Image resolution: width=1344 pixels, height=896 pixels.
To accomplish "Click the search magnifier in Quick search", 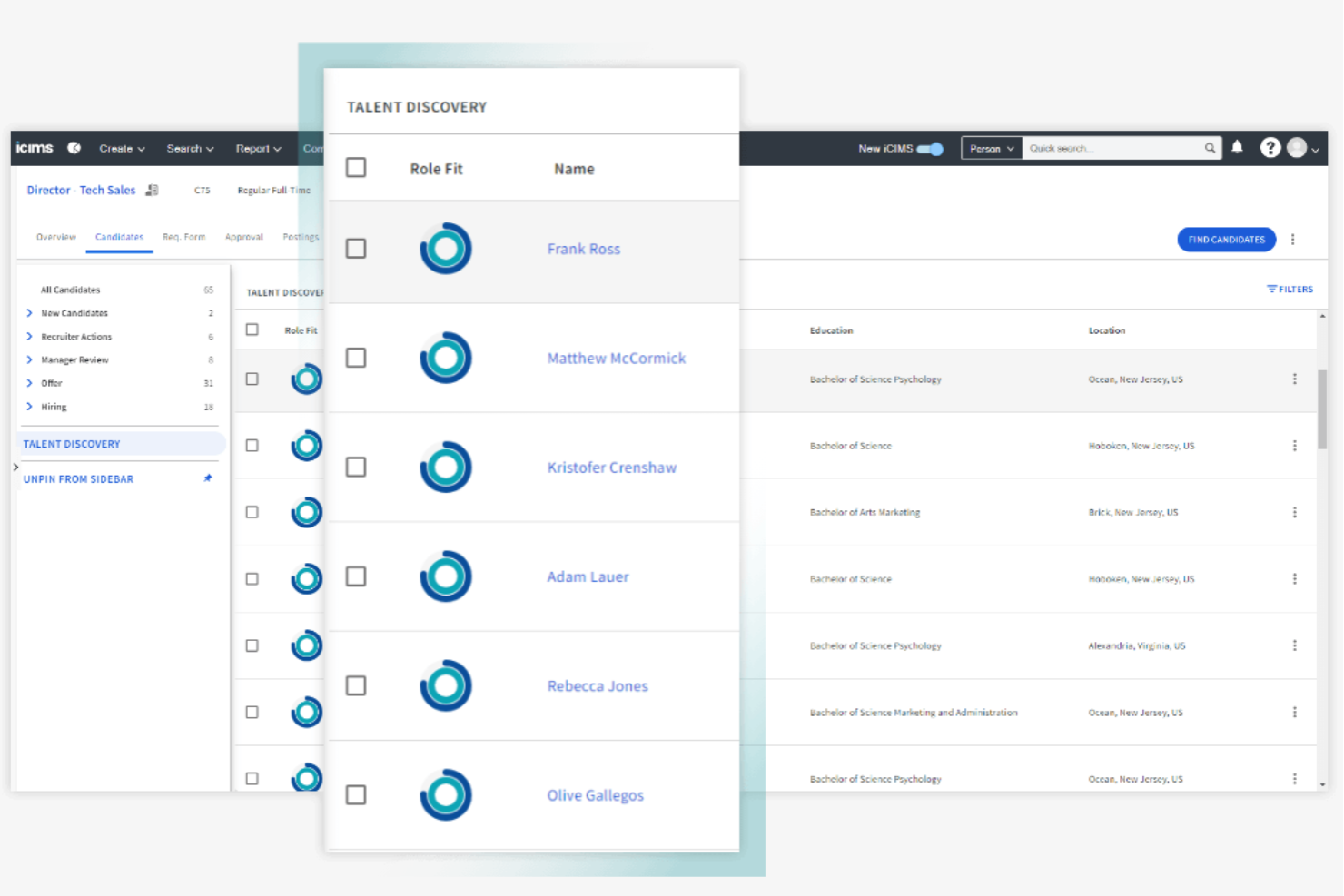I will (1210, 147).
